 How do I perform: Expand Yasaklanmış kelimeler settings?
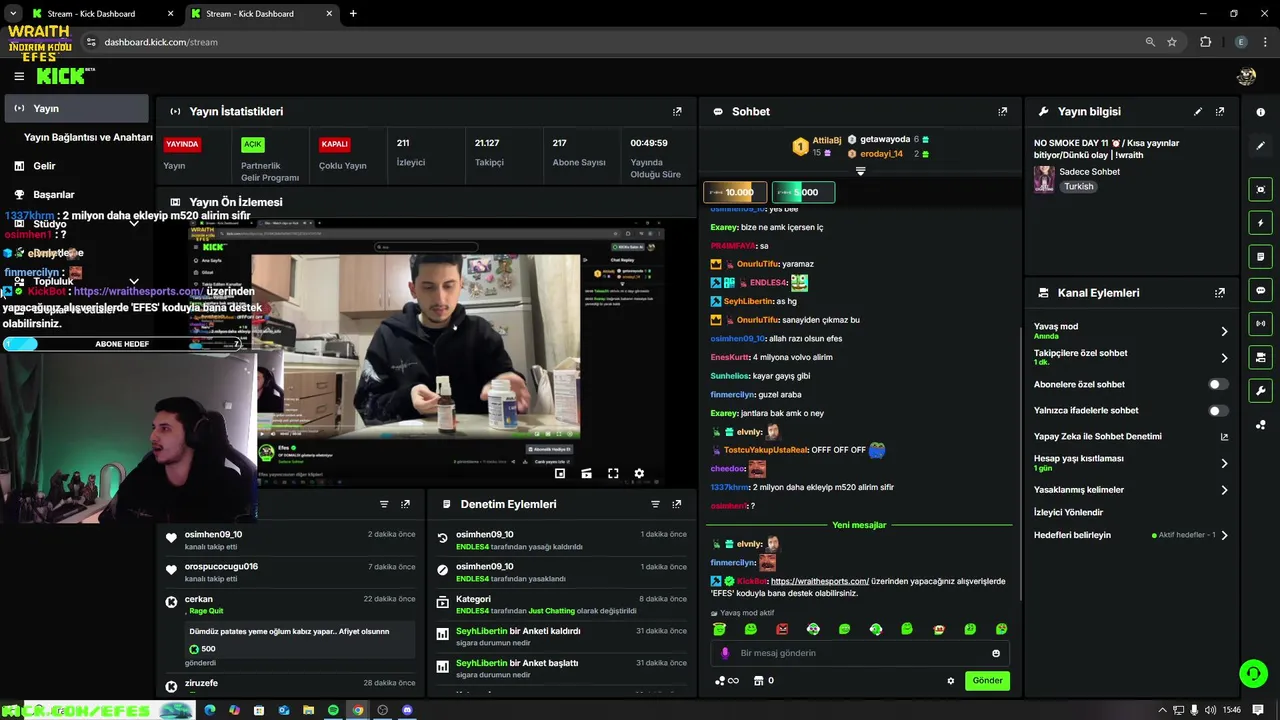(x=1224, y=490)
